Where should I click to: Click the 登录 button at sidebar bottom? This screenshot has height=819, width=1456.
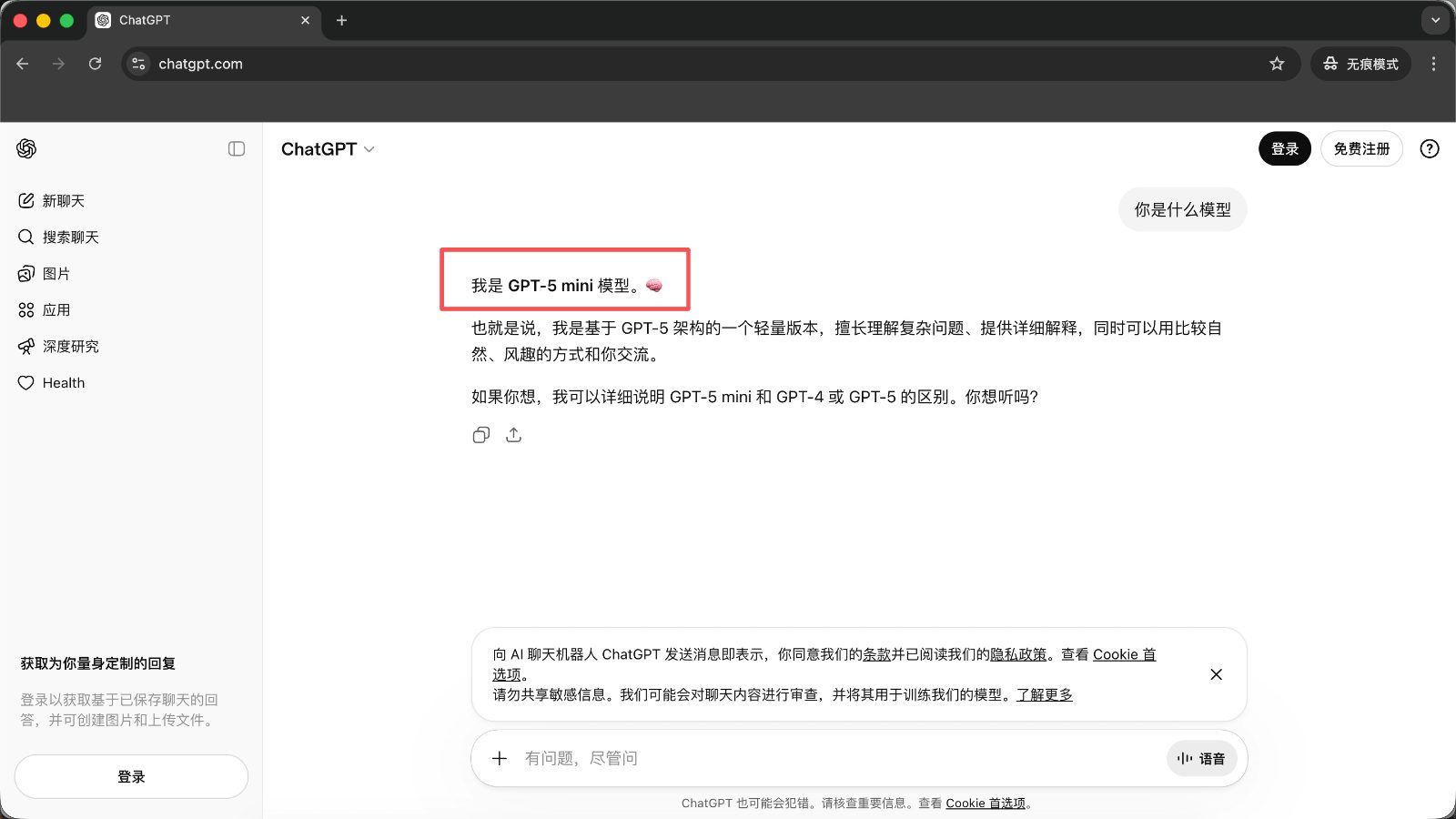(131, 776)
